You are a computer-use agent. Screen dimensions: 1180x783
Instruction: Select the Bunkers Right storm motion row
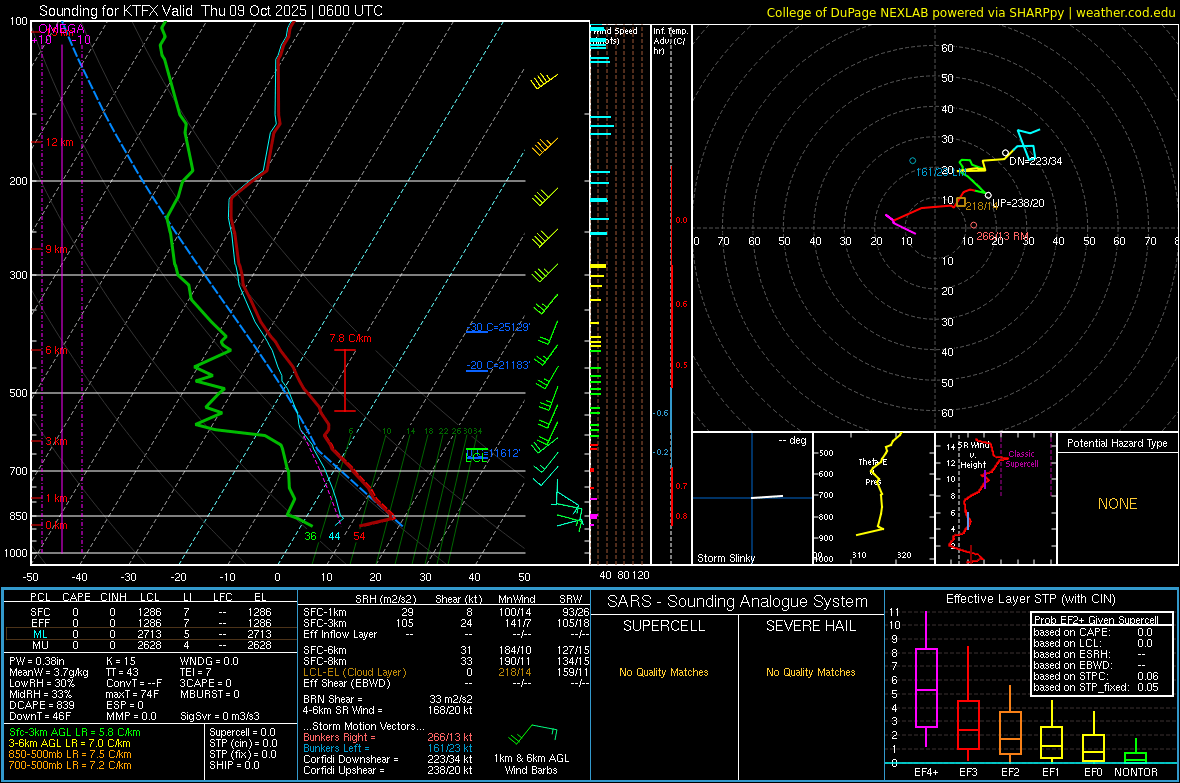click(x=388, y=737)
